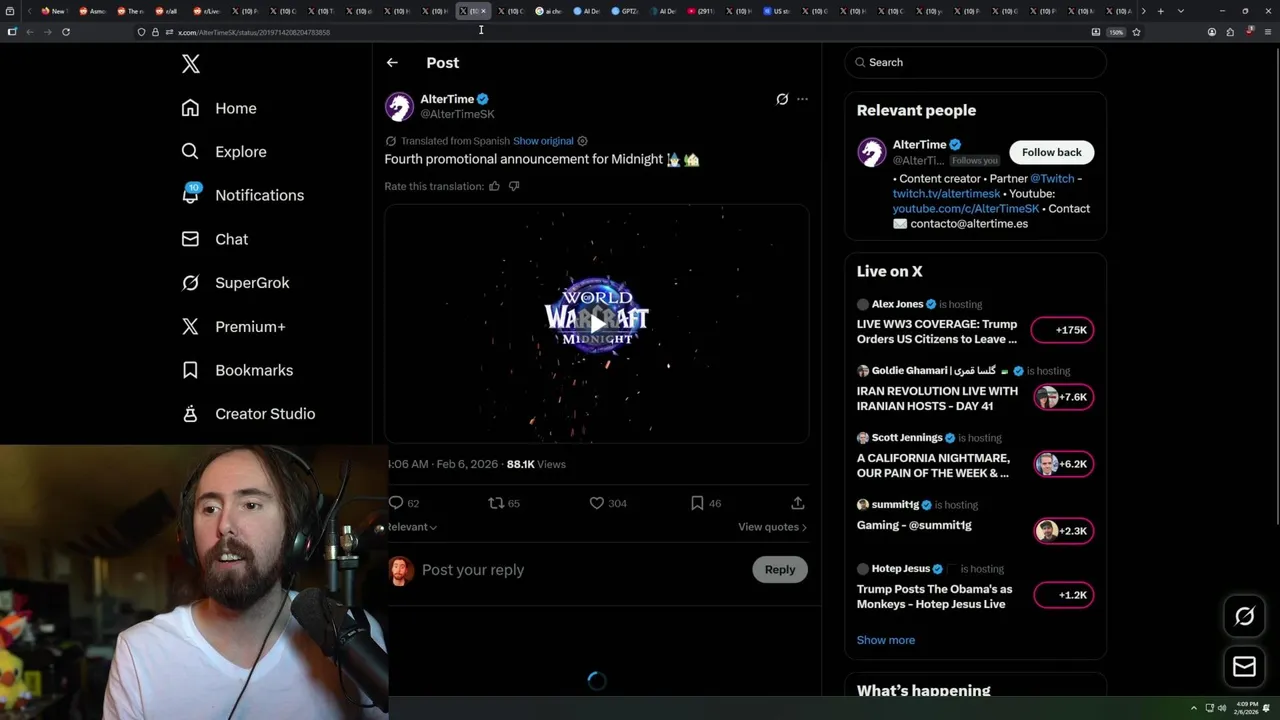Open the taskbar clock at 4:09 PM
Image resolution: width=1280 pixels, height=720 pixels.
pyautogui.click(x=1245, y=708)
